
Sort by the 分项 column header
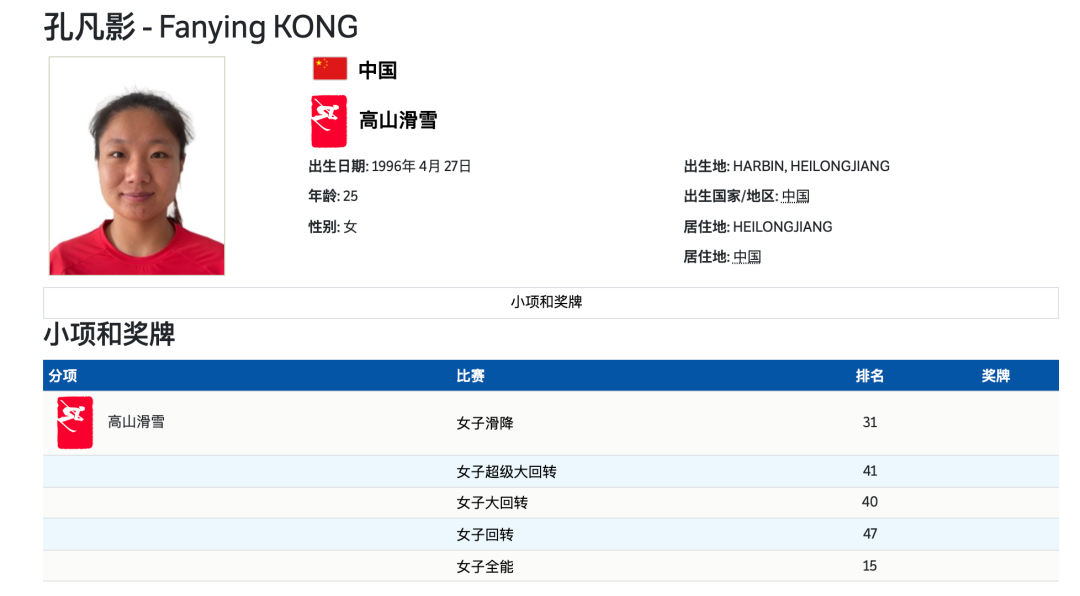63,376
